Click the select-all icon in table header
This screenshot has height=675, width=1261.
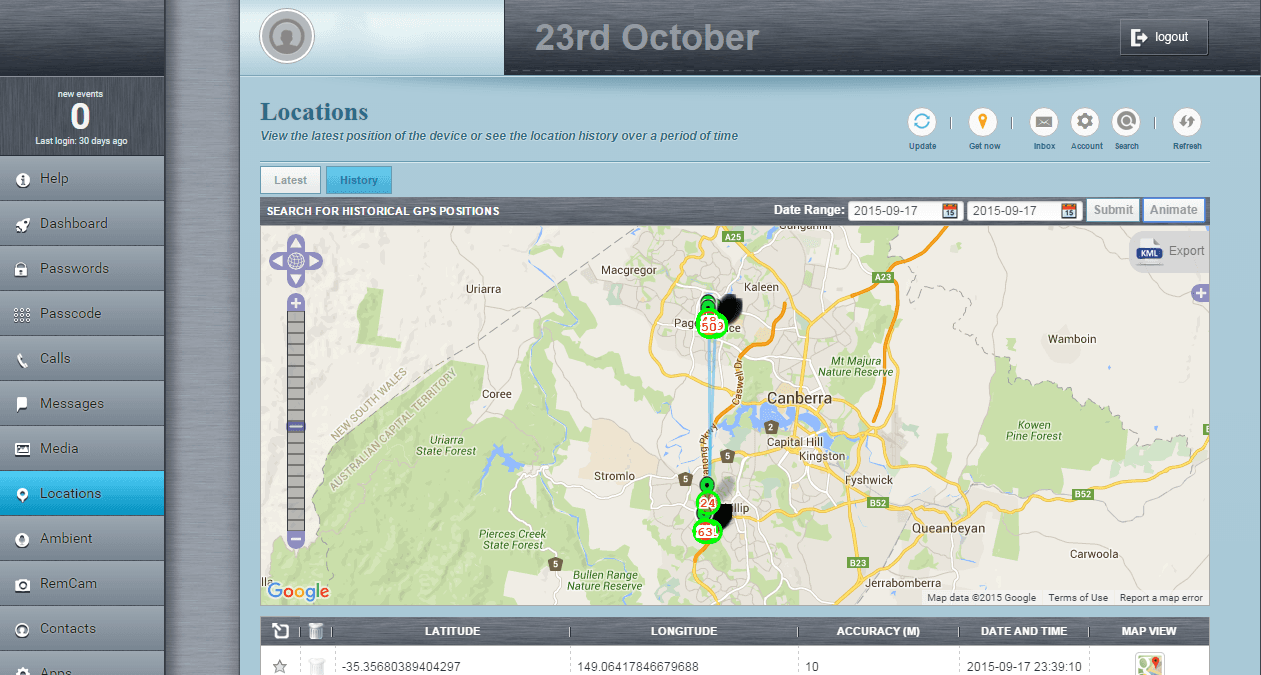[280, 631]
